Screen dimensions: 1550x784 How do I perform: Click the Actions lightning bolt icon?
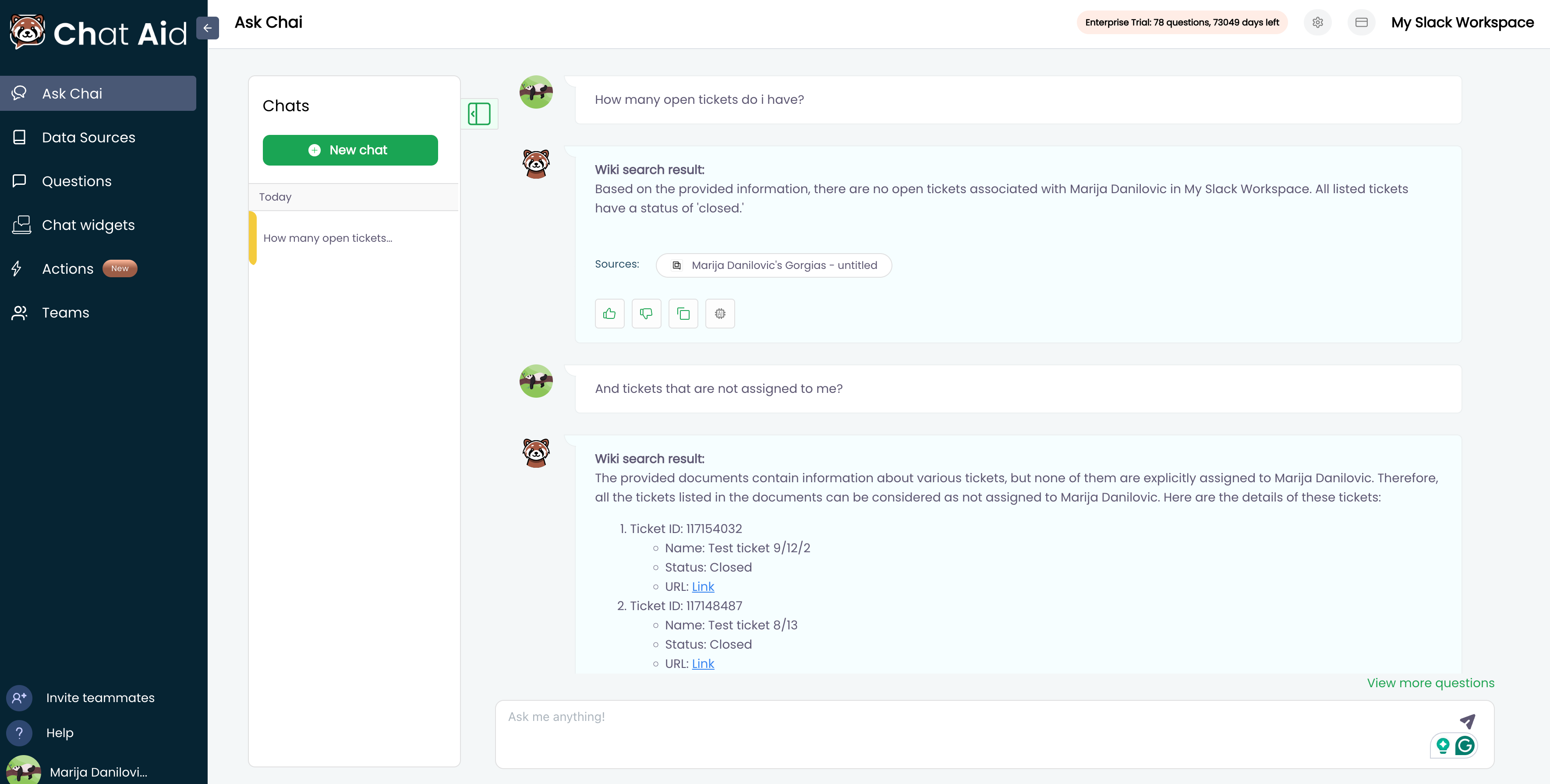[x=17, y=268]
